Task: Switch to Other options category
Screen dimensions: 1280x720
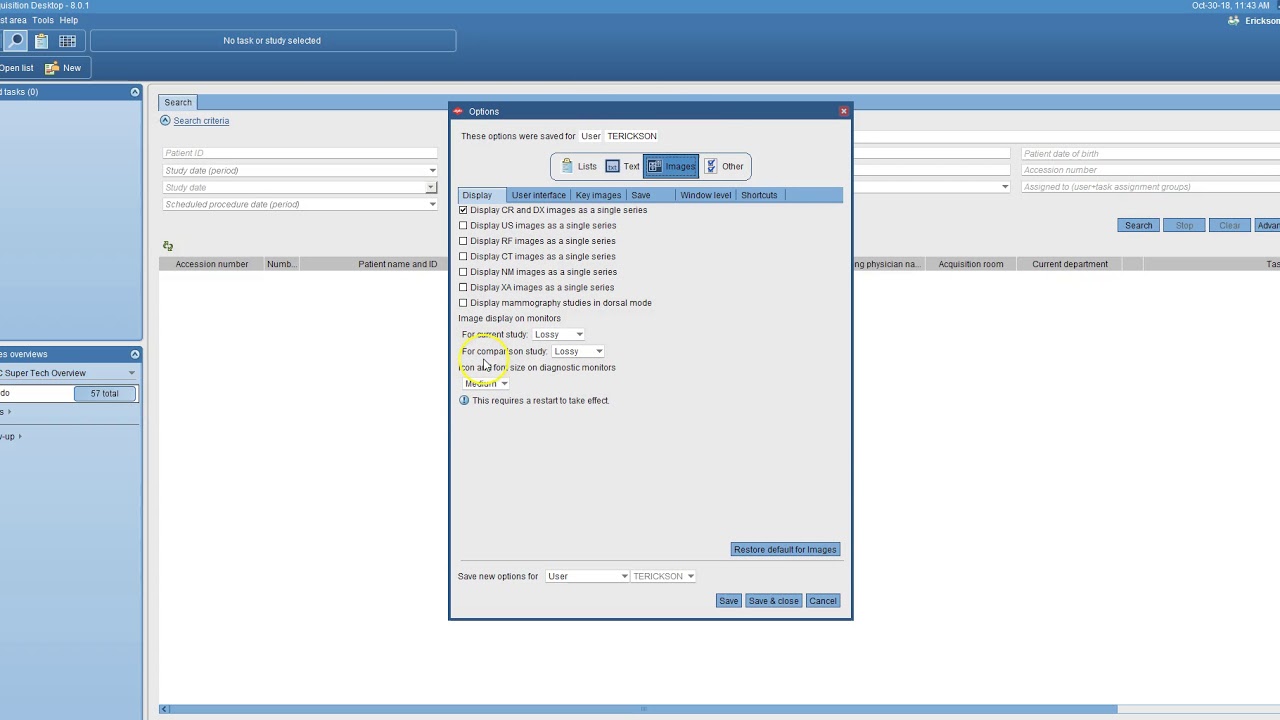Action: coord(724,167)
